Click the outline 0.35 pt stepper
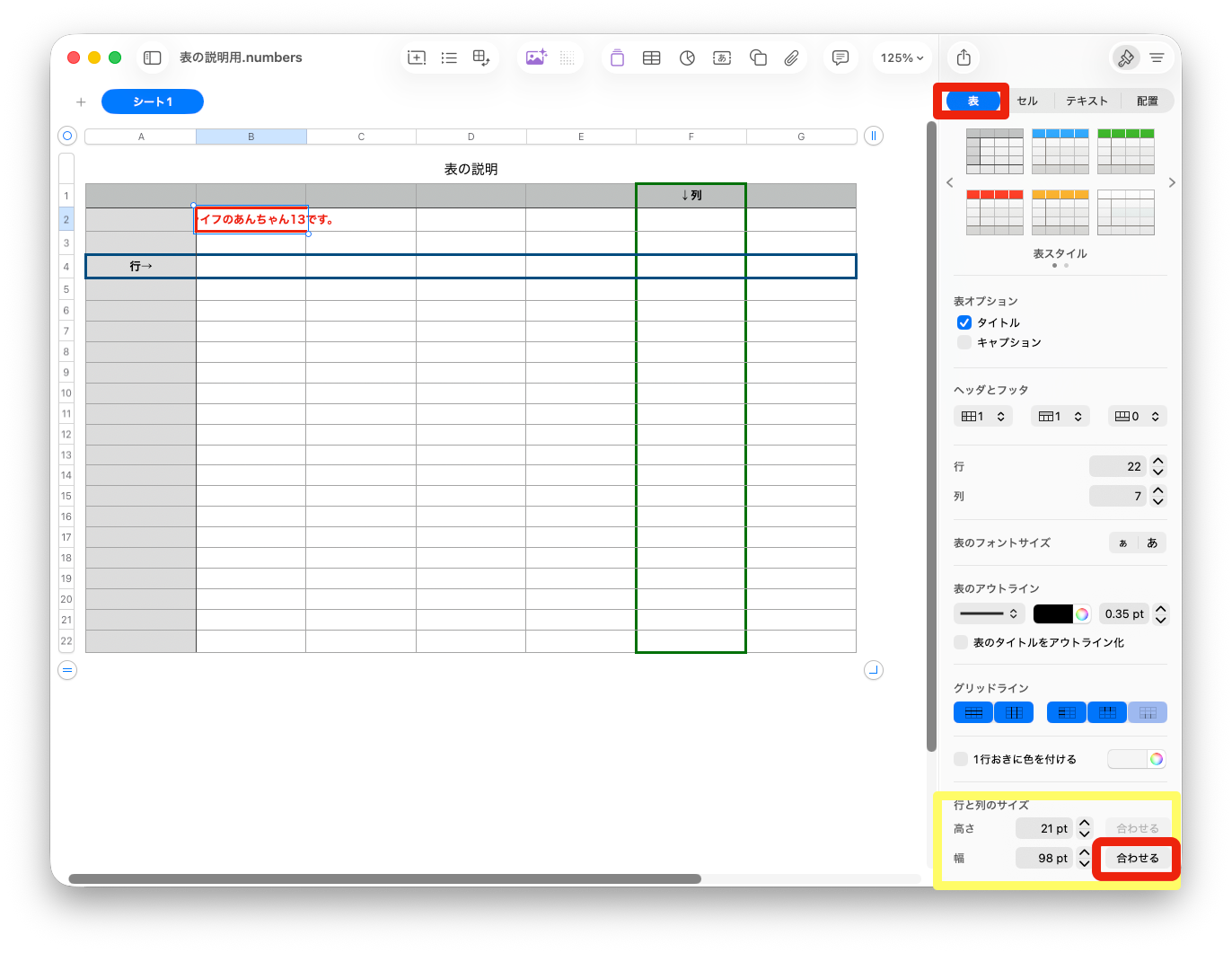 (1160, 614)
